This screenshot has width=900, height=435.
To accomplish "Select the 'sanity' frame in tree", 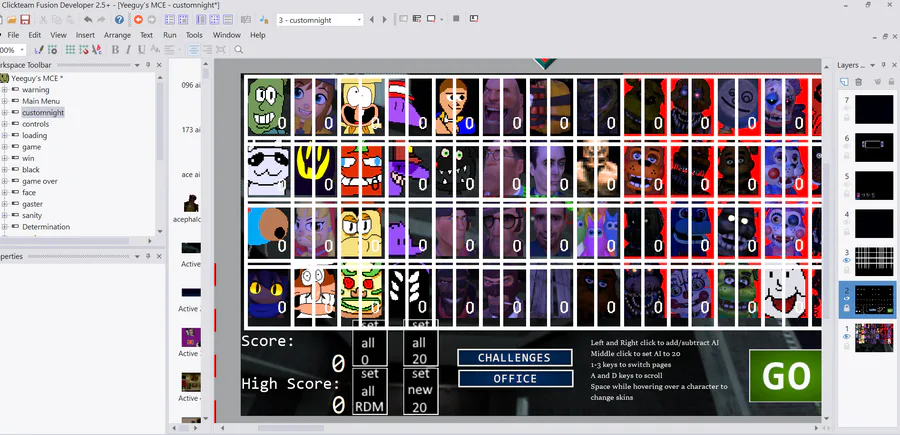I will pyautogui.click(x=32, y=216).
